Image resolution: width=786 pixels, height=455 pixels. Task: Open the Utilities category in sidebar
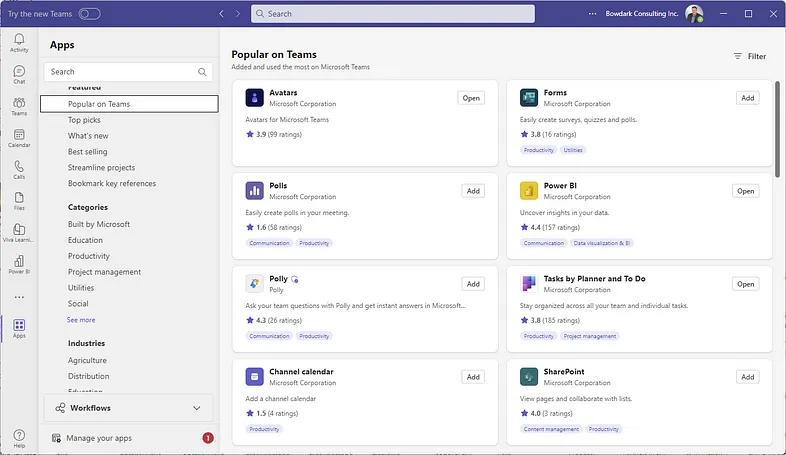tap(81, 288)
